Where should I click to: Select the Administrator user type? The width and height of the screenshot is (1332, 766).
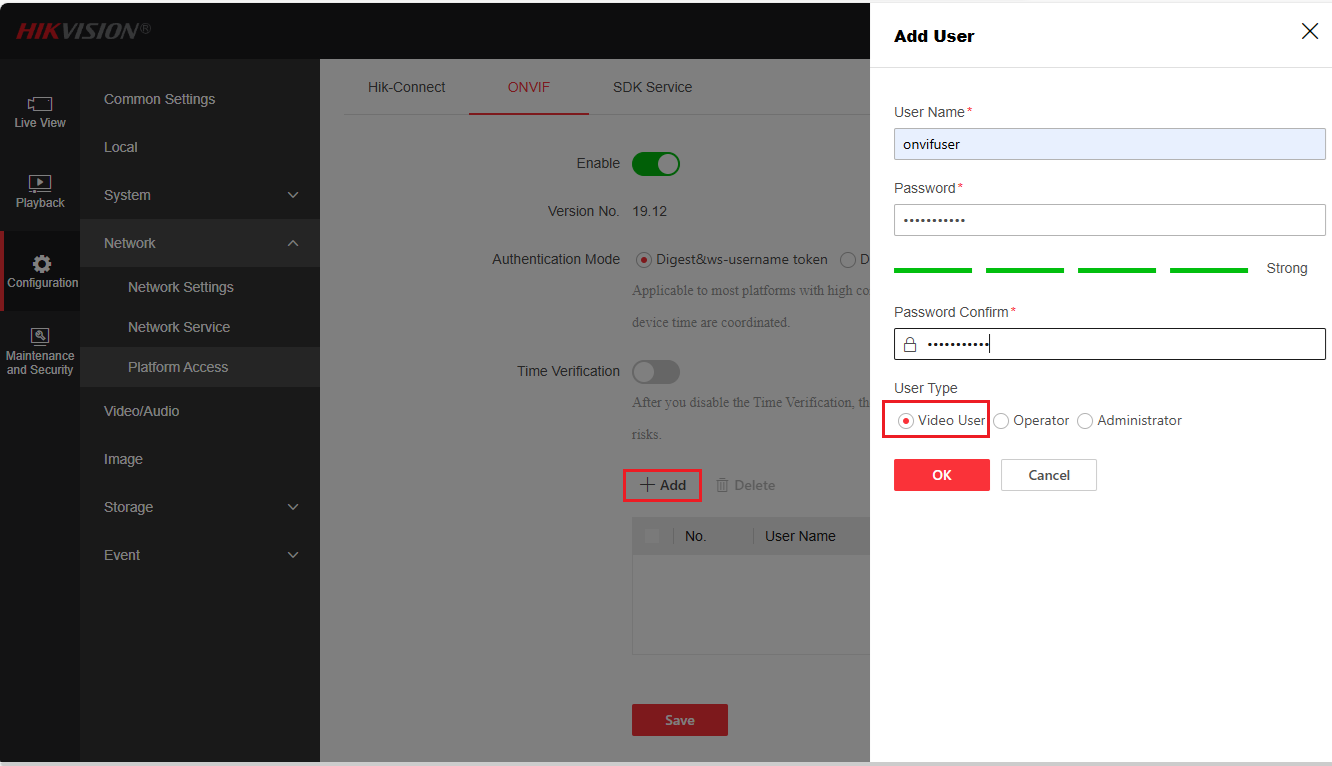pyautogui.click(x=1086, y=421)
